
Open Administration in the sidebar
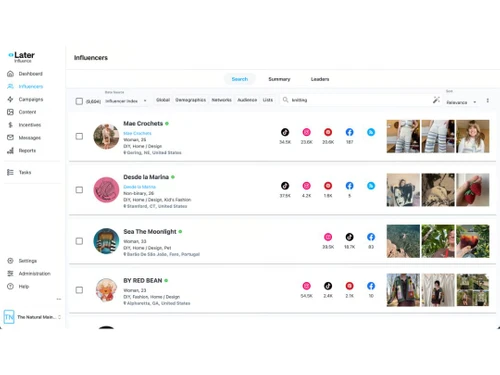[29, 274]
